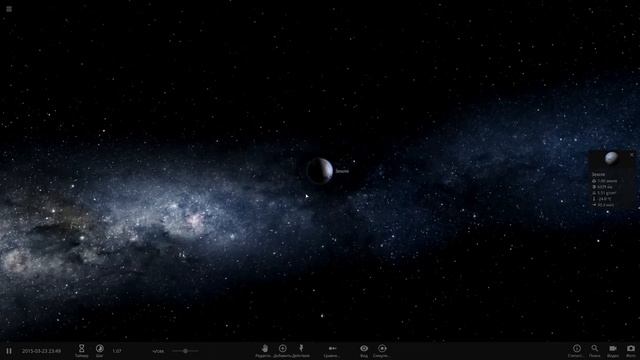Image resolution: width=640 pixels, height=360 pixels.
Task: Close the planet info panel
Action: point(632,155)
